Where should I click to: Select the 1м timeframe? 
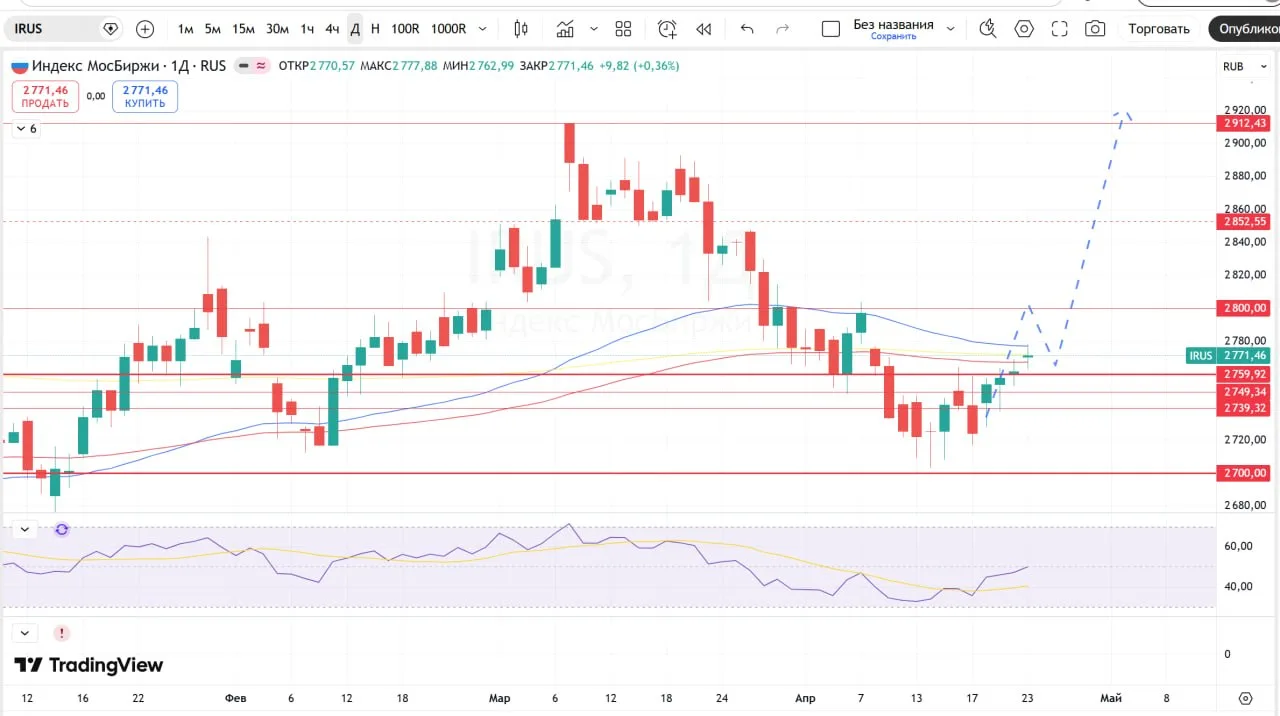tap(185, 29)
